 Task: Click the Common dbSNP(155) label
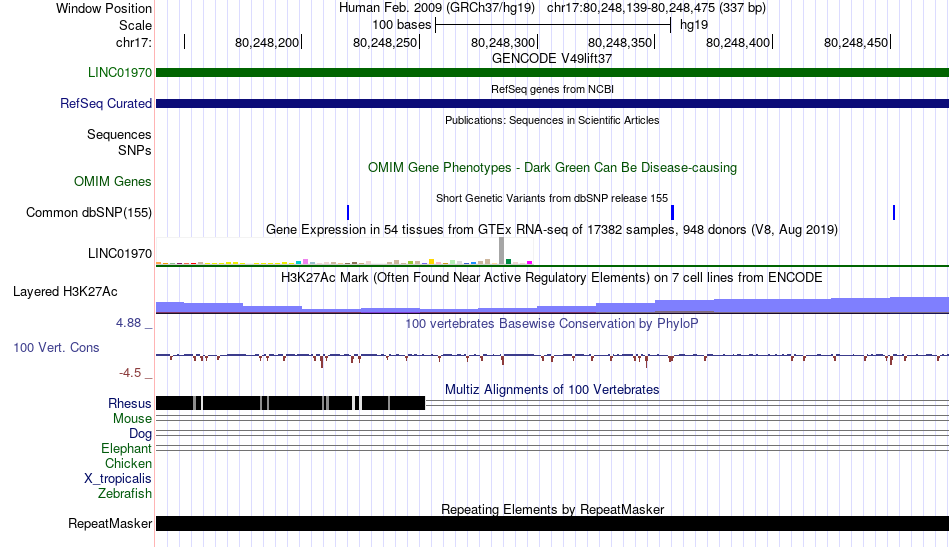(x=89, y=213)
